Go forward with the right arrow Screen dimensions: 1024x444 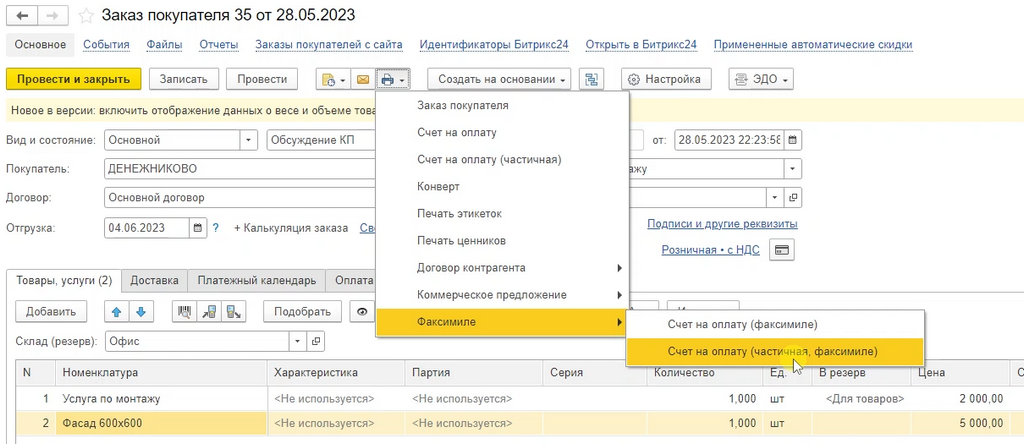tap(54, 15)
